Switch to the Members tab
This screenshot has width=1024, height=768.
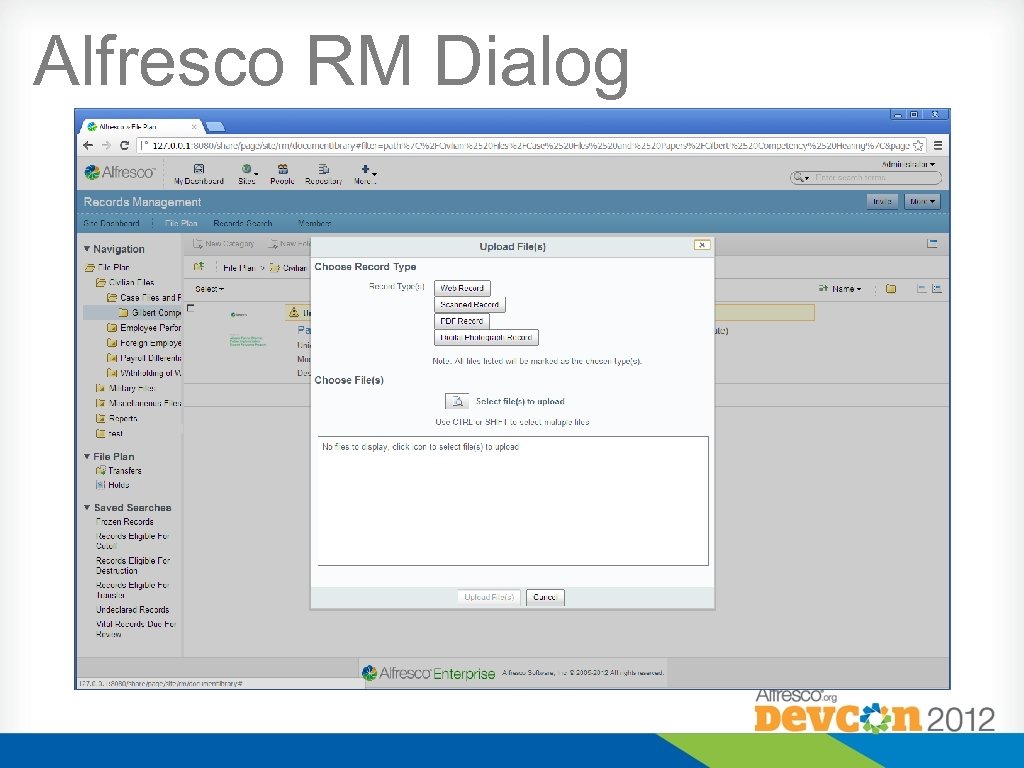pyautogui.click(x=315, y=223)
